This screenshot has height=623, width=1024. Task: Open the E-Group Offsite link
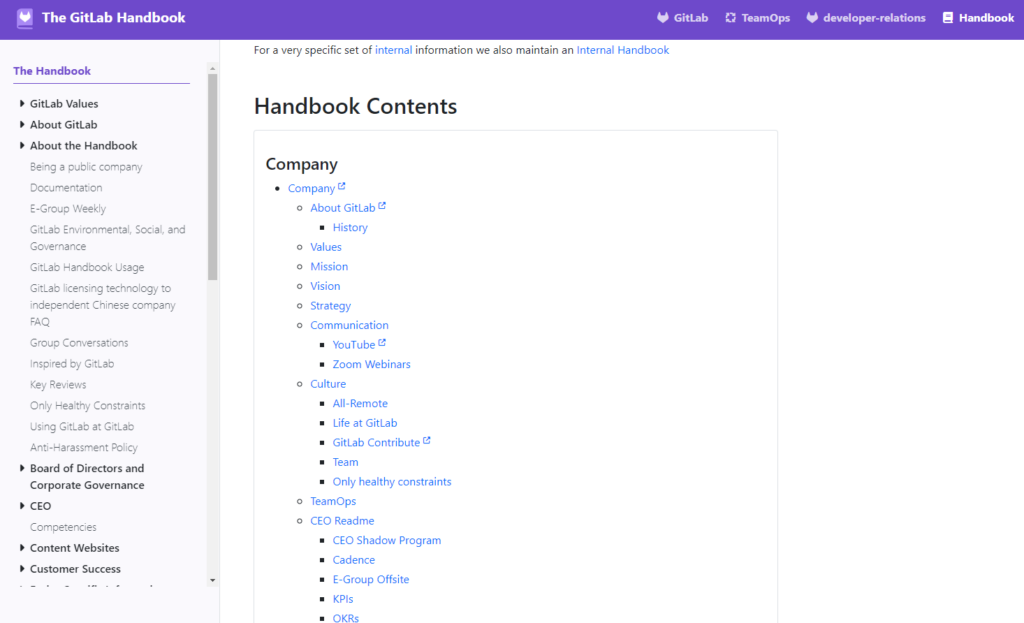(x=371, y=580)
